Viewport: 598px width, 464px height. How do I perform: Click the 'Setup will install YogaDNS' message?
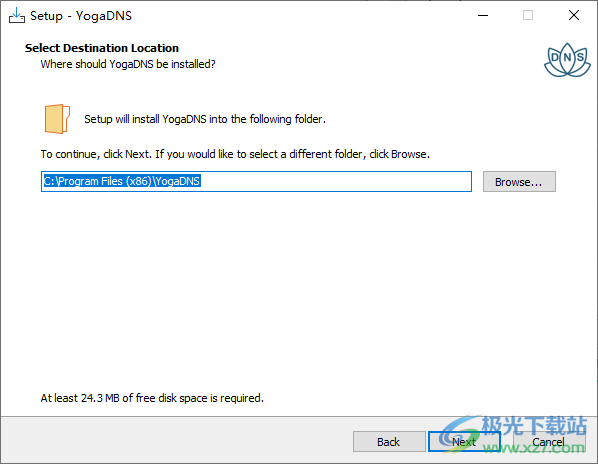[x=205, y=119]
